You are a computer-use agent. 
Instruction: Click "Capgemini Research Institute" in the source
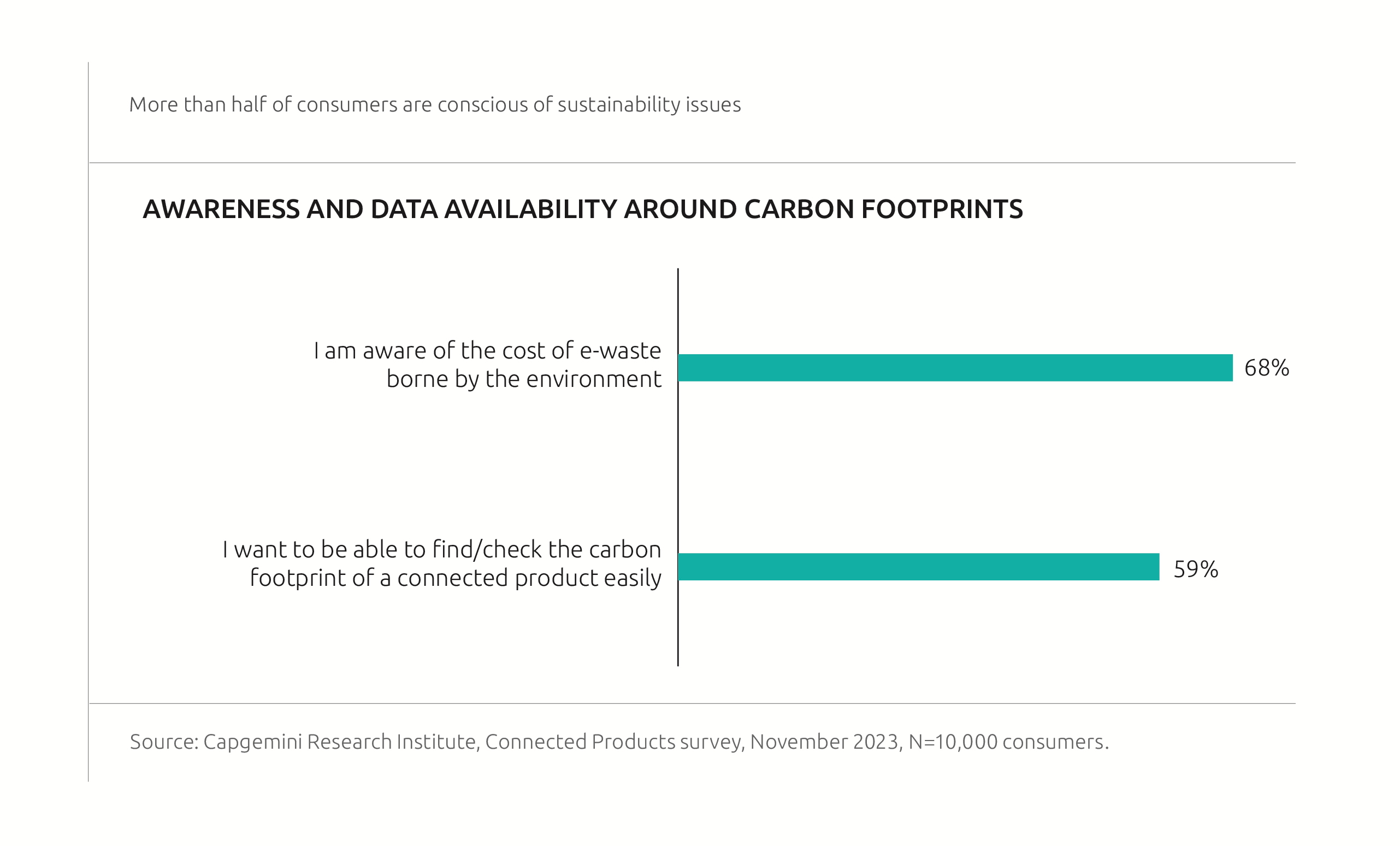(x=340, y=742)
